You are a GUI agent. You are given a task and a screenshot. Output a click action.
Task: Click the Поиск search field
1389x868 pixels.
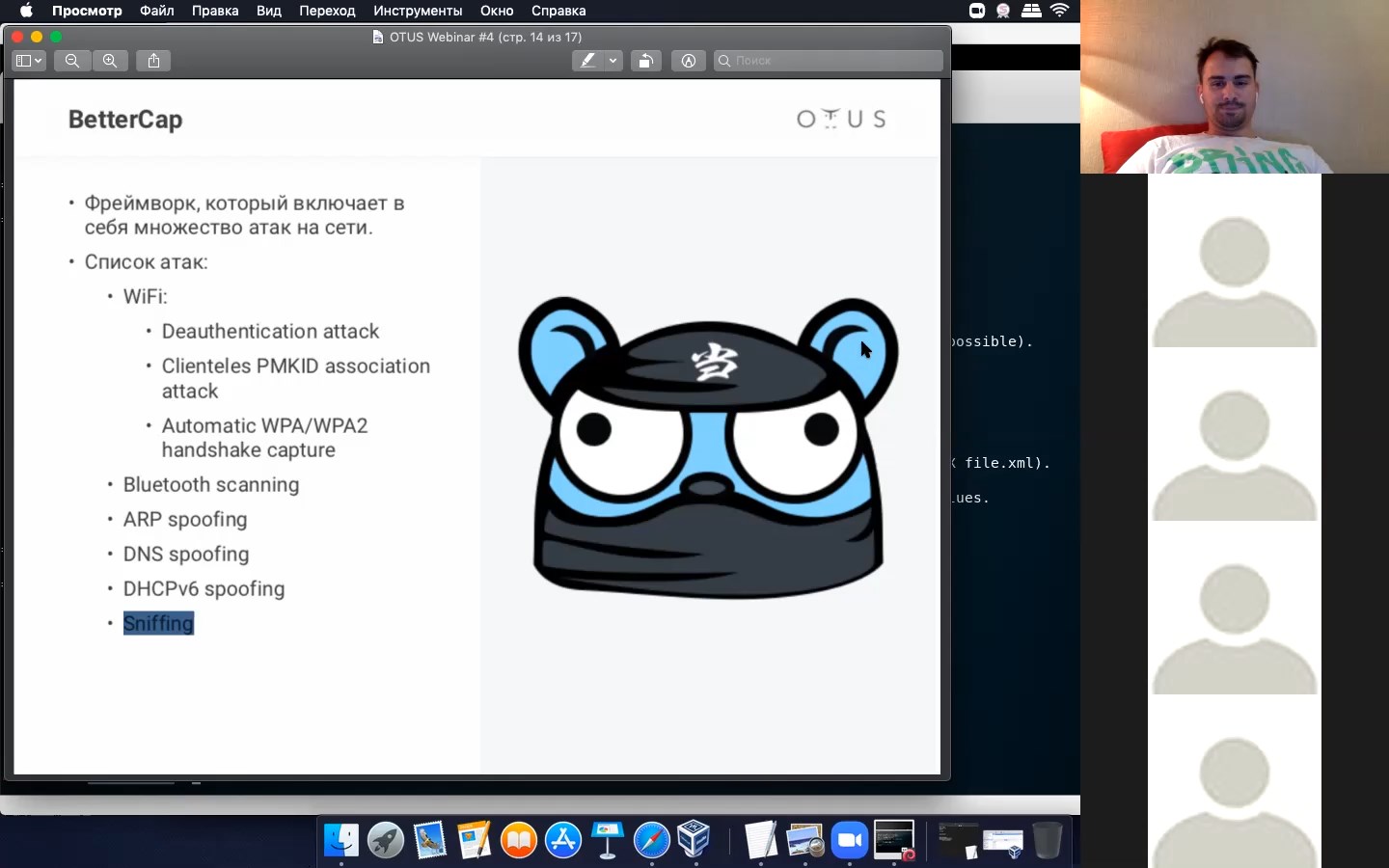(x=828, y=61)
